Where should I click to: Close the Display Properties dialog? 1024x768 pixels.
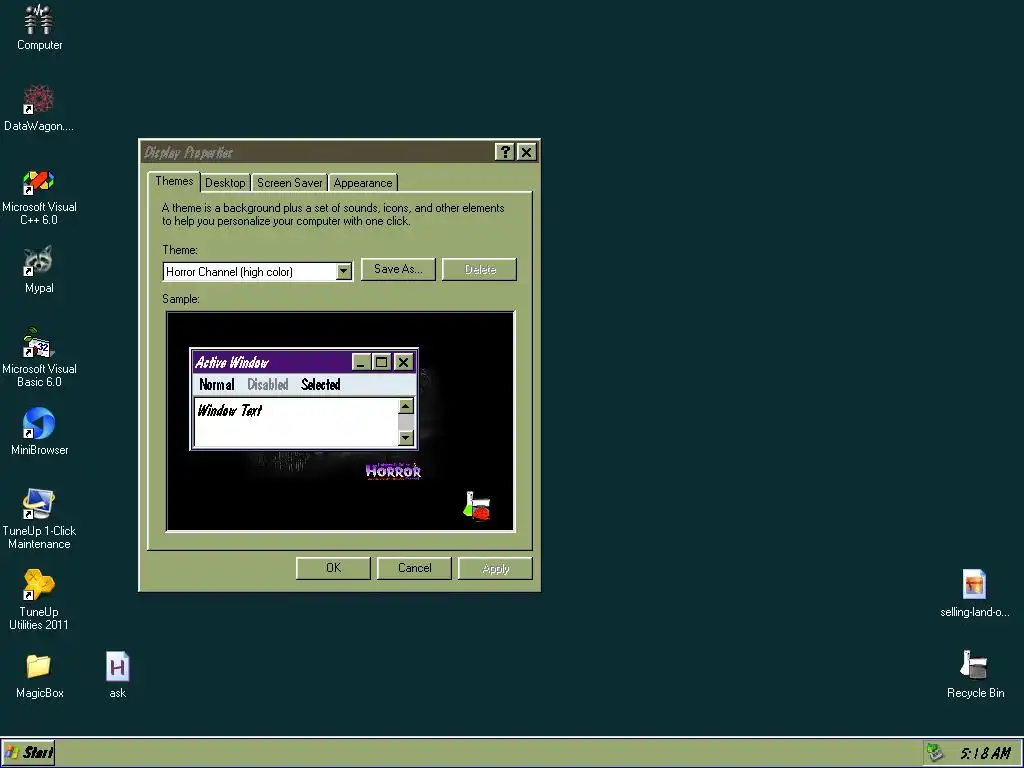[526, 152]
